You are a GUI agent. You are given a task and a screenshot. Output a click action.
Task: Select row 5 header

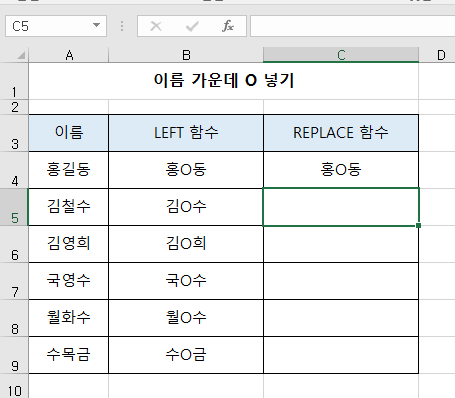click(x=14, y=207)
